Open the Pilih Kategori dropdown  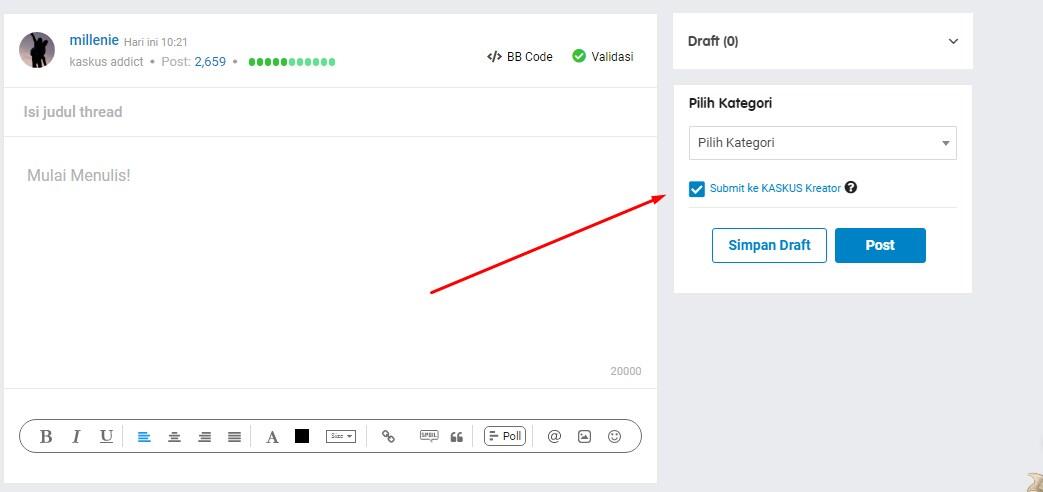pos(823,143)
